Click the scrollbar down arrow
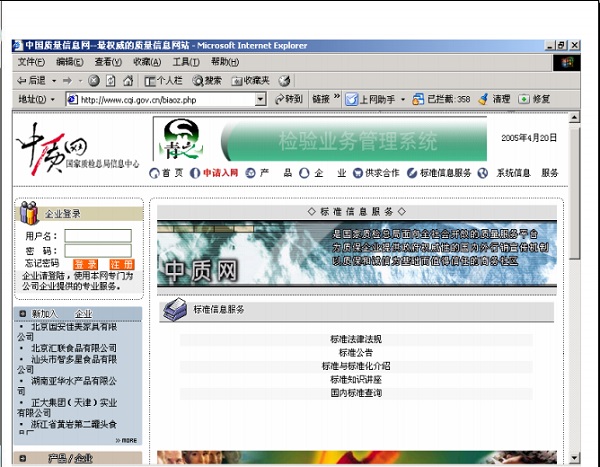Screen dimensions: 600x467 (574, 458)
